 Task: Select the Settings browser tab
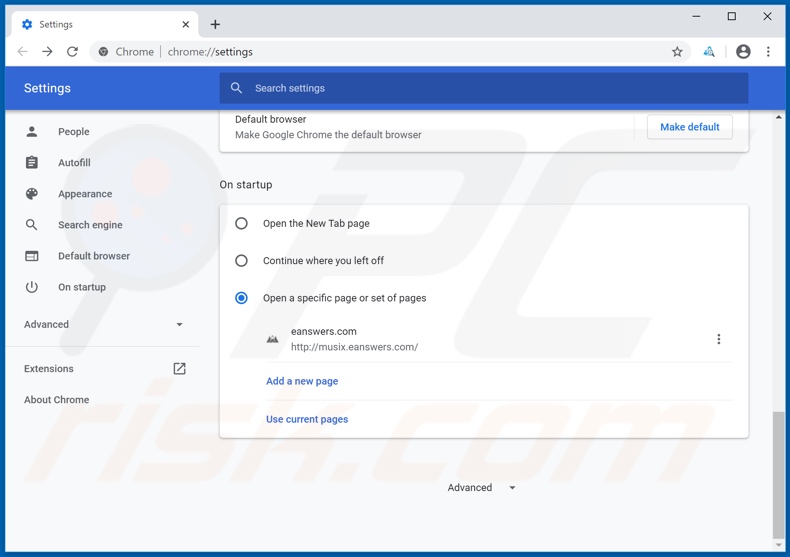click(x=105, y=24)
